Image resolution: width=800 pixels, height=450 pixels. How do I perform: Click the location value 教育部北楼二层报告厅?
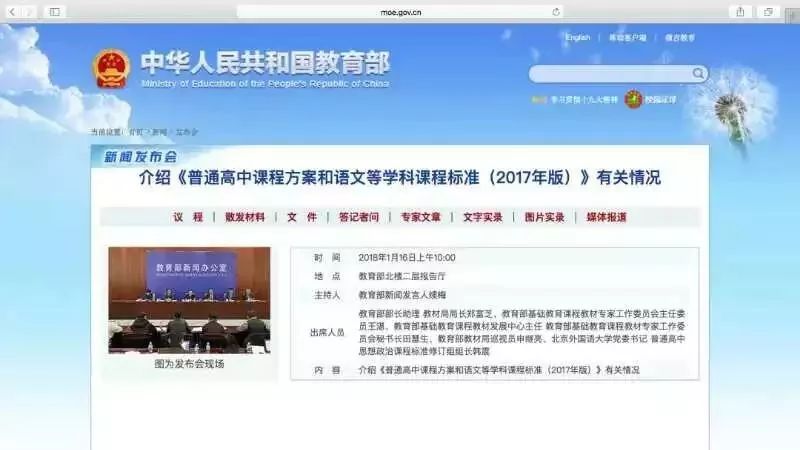[x=402, y=277]
